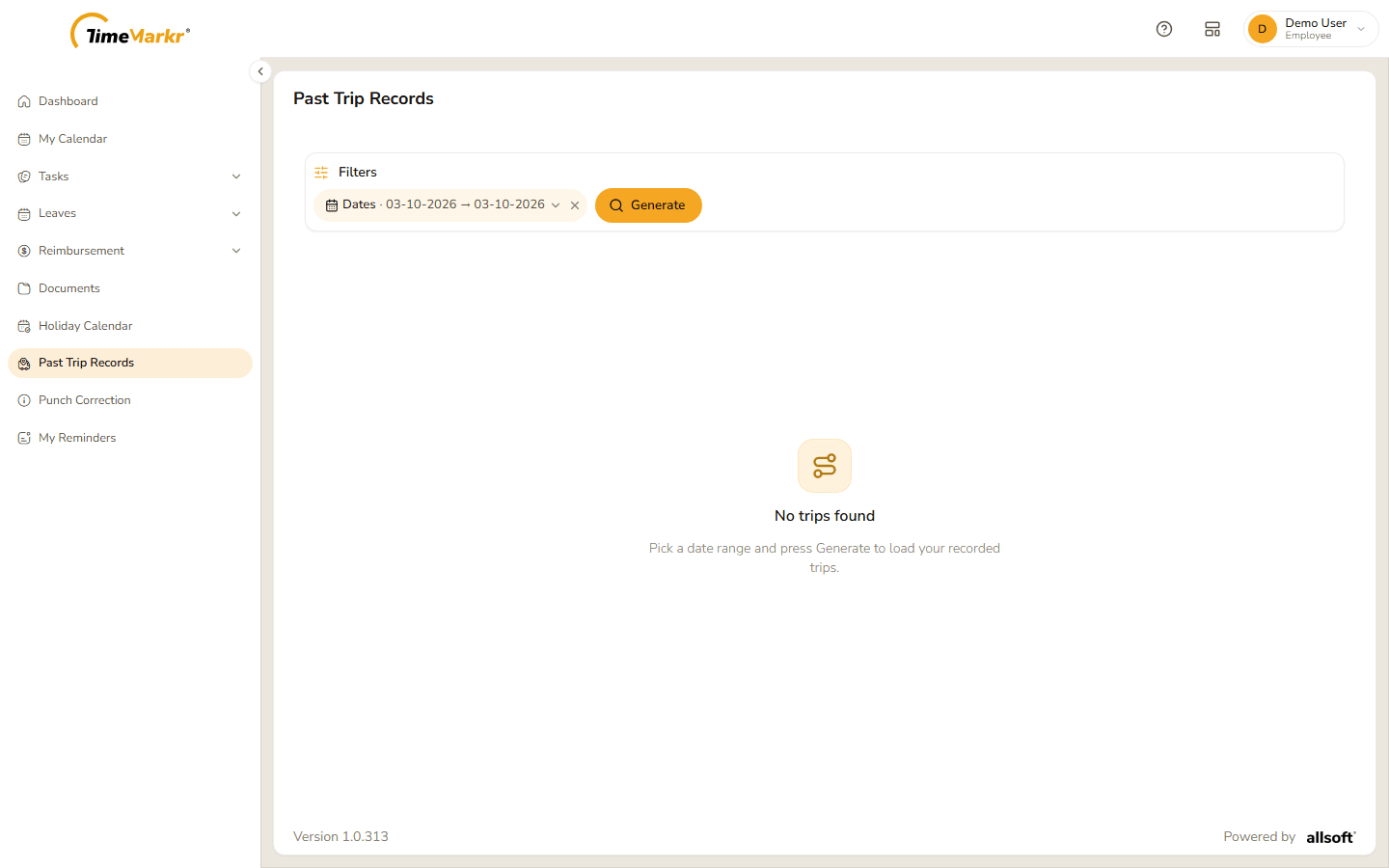Open My Calendar from the sidebar

point(130,139)
